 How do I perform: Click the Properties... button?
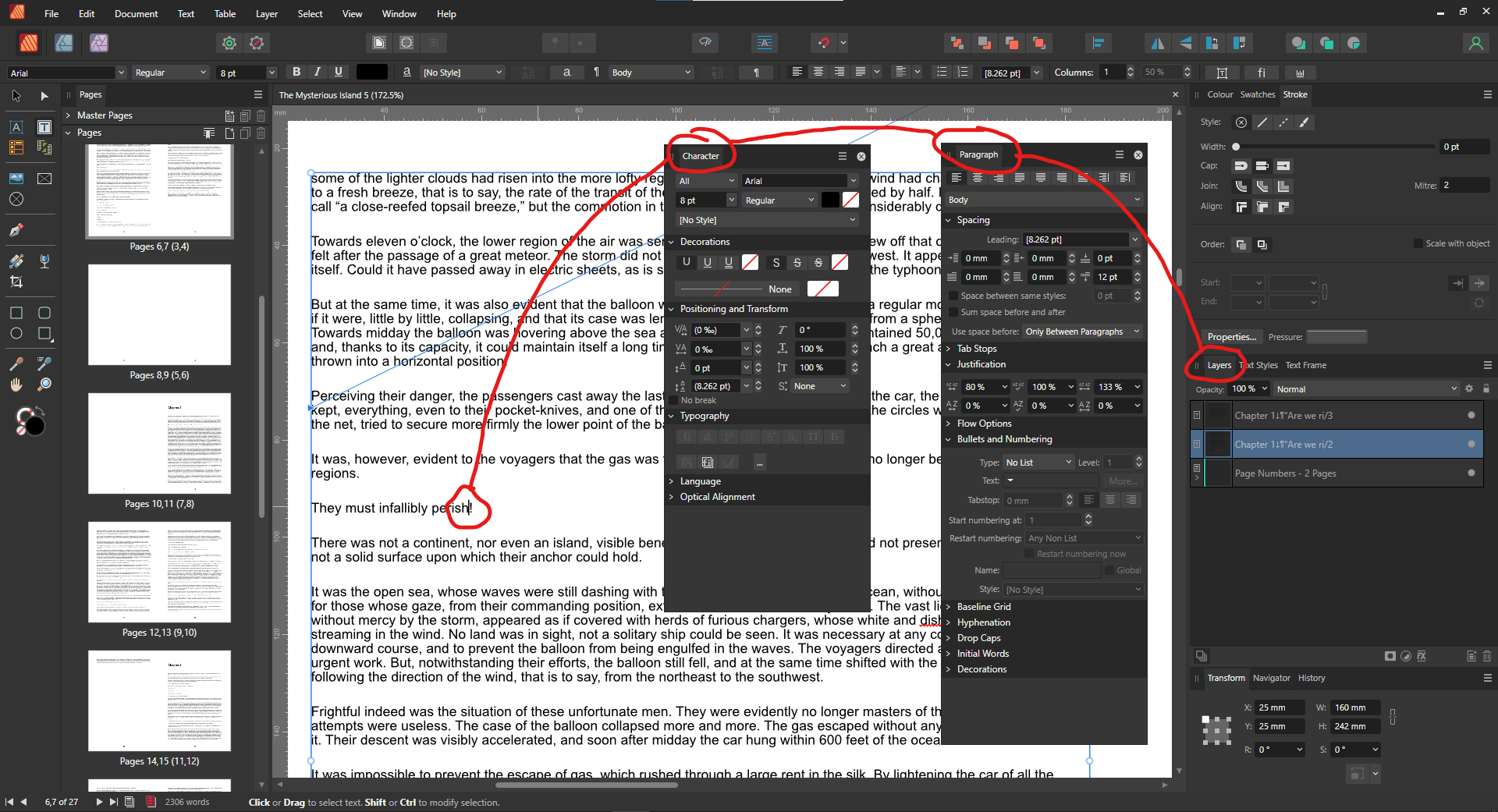coord(1231,337)
